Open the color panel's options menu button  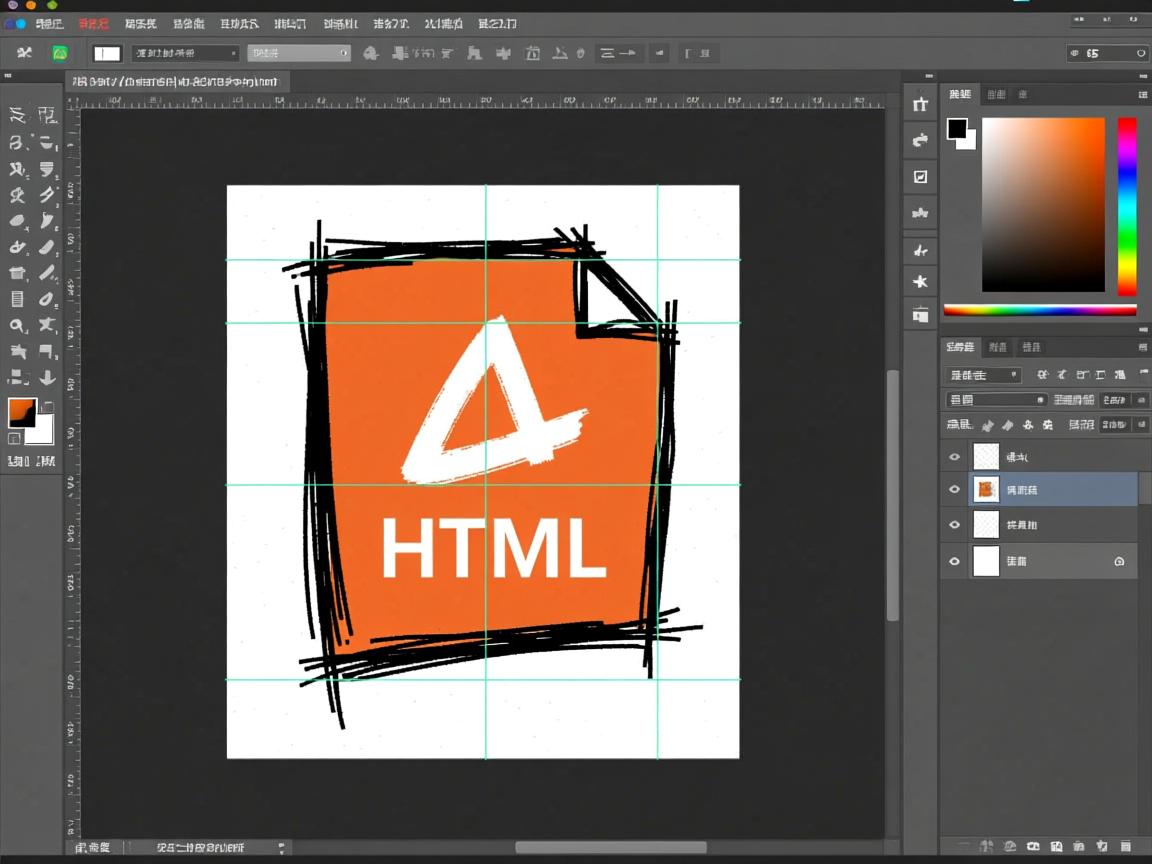[x=1142, y=94]
